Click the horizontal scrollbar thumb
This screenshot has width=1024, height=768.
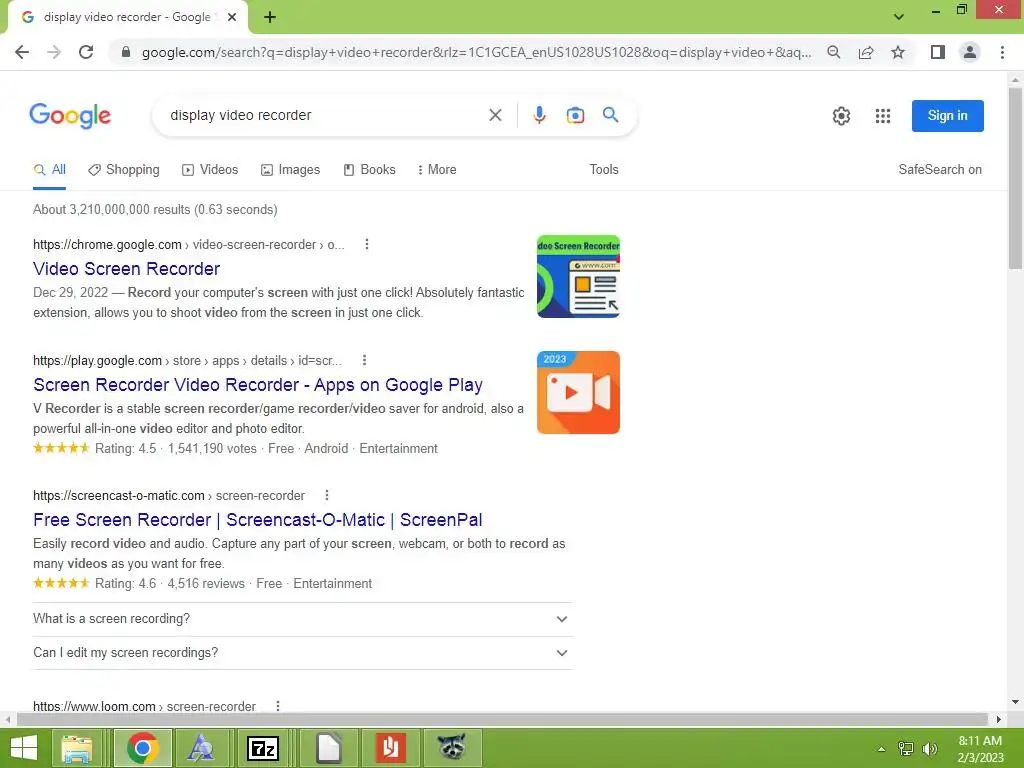502,720
